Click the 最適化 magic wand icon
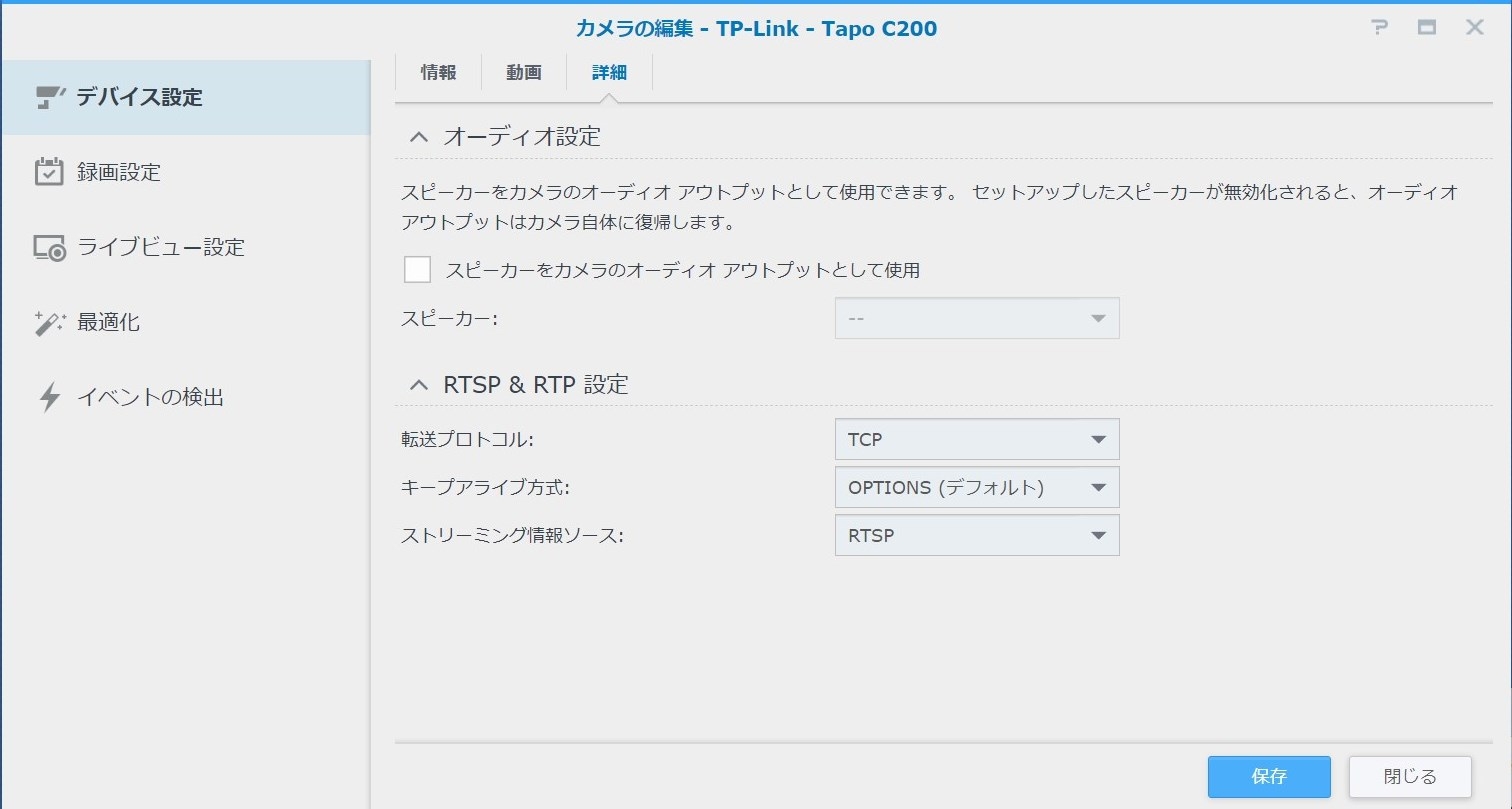The width and height of the screenshot is (1512, 809). [49, 322]
